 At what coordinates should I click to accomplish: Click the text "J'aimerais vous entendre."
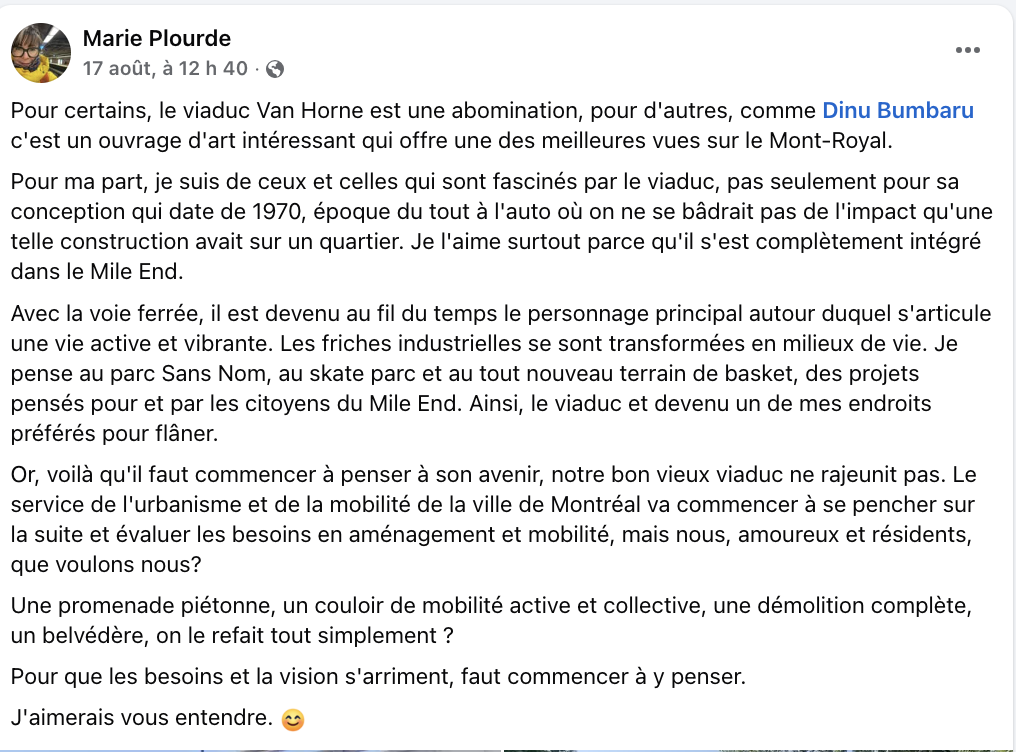(x=140, y=718)
